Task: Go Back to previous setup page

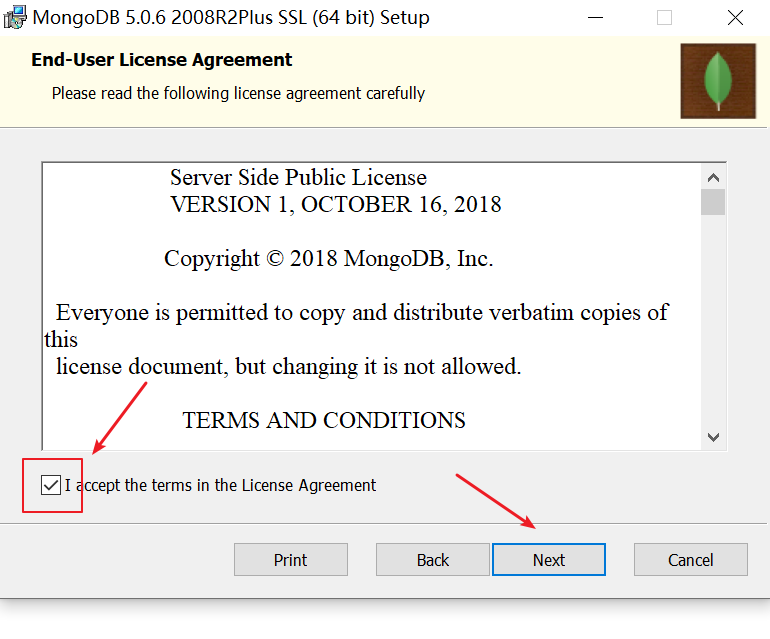Action: [433, 559]
